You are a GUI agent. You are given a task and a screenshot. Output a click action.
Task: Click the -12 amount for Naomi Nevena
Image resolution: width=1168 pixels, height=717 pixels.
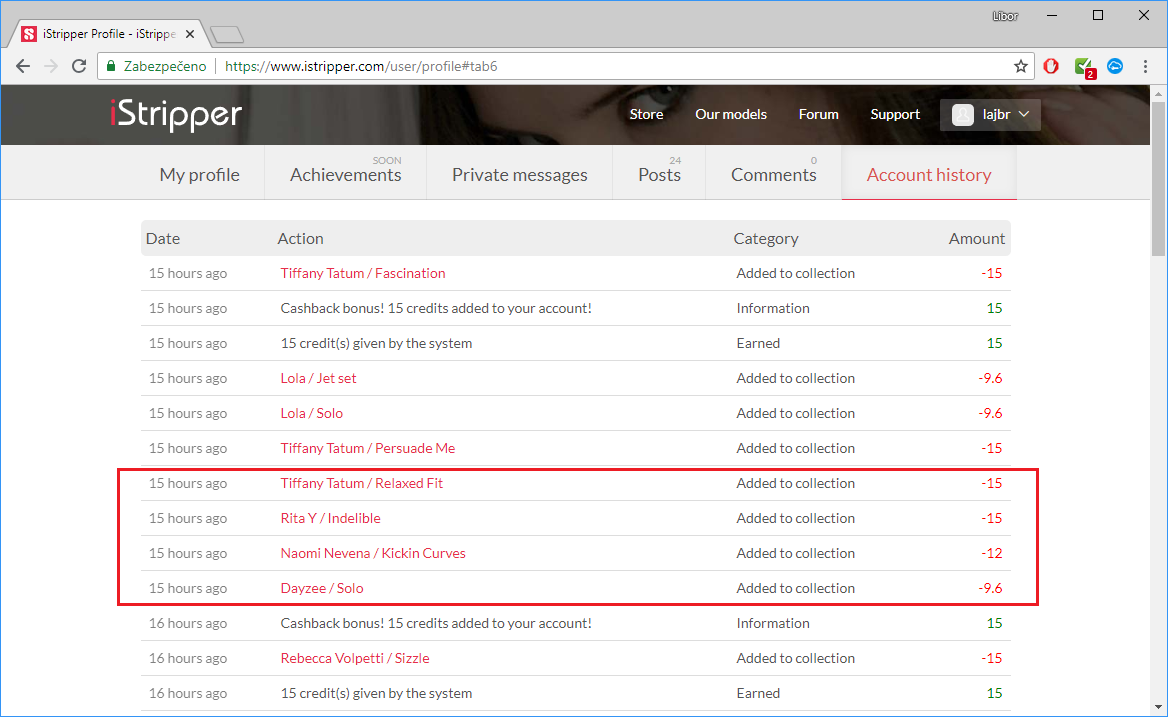(991, 553)
